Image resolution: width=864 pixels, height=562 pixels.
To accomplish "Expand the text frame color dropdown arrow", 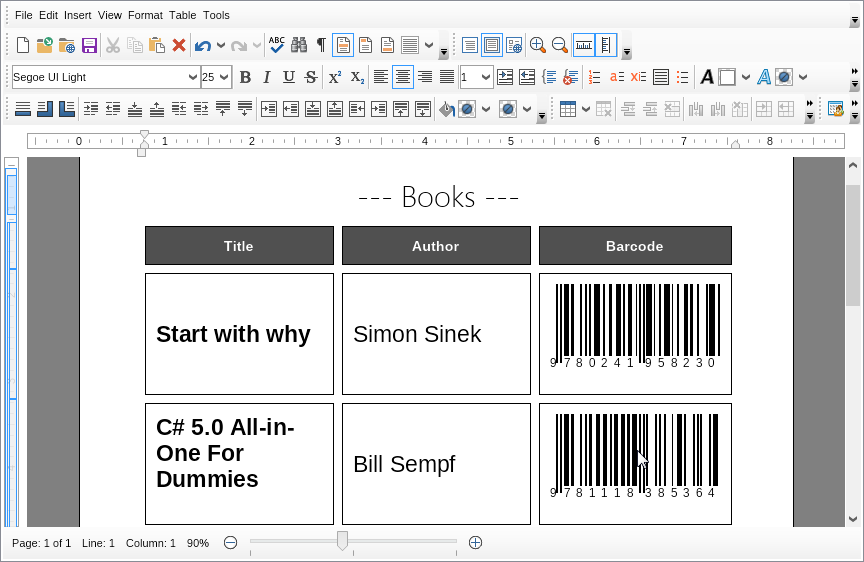I will click(746, 77).
